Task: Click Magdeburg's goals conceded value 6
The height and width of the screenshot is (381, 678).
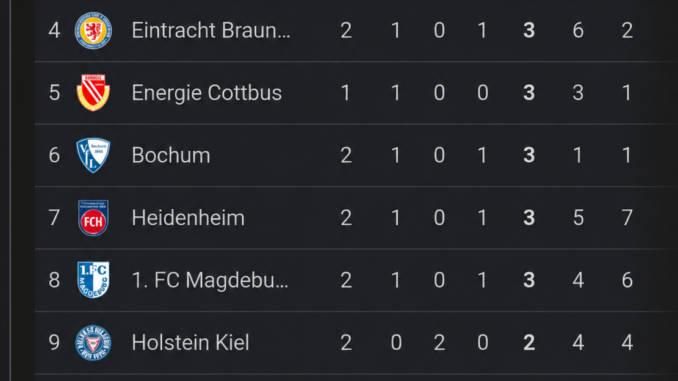Action: click(627, 280)
